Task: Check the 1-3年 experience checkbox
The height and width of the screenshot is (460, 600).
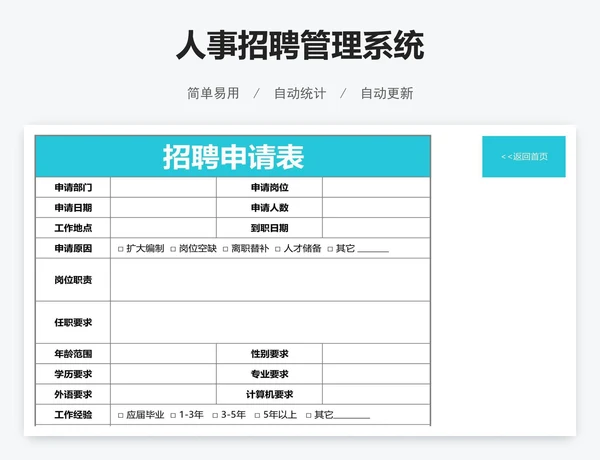Action: point(173,415)
